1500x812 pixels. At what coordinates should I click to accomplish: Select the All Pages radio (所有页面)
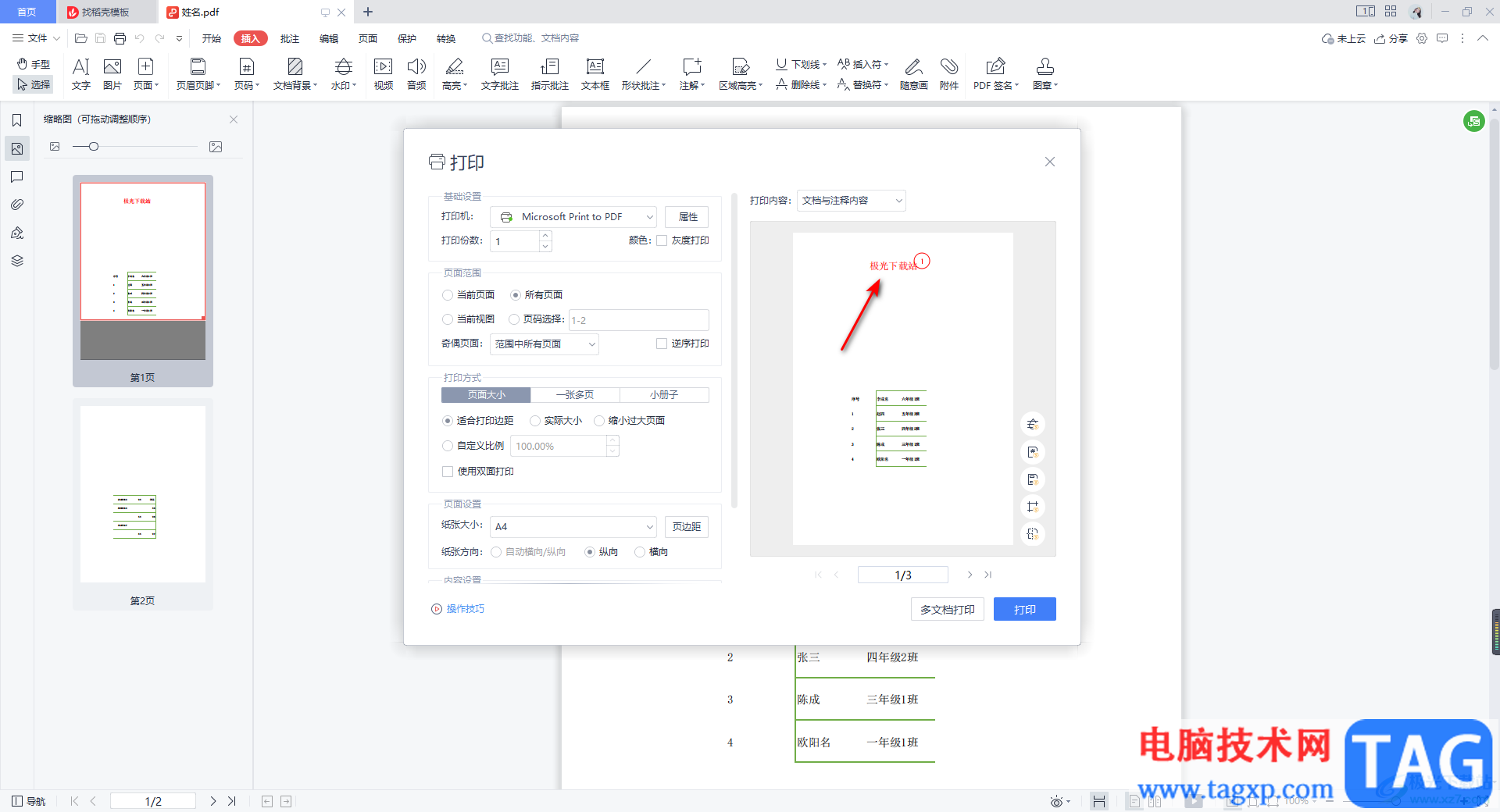pos(516,295)
